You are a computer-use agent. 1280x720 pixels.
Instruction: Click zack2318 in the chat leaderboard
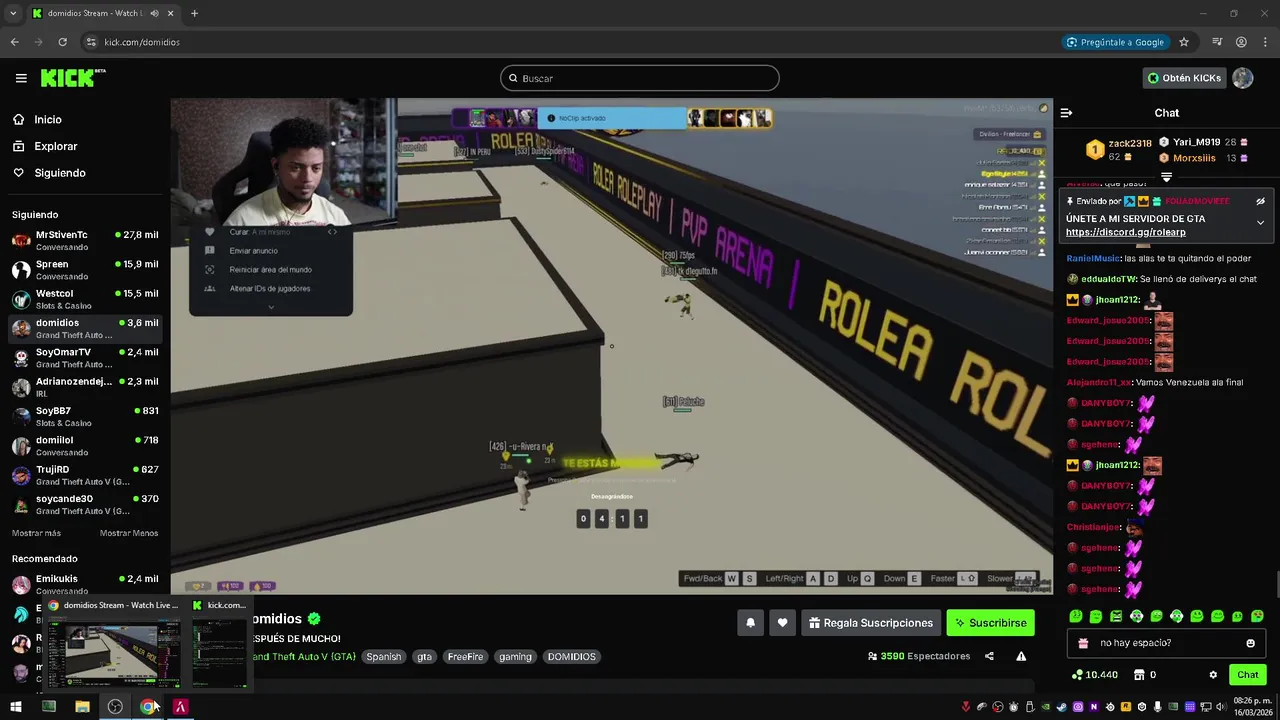point(1130,144)
